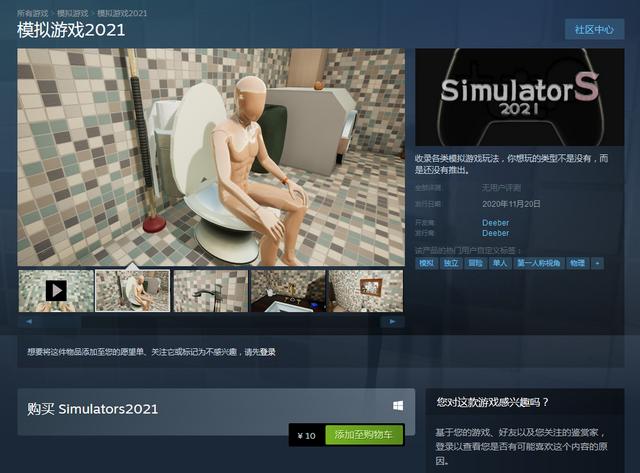
Task: Click the 添加至购物车 add to cart button
Action: (364, 435)
